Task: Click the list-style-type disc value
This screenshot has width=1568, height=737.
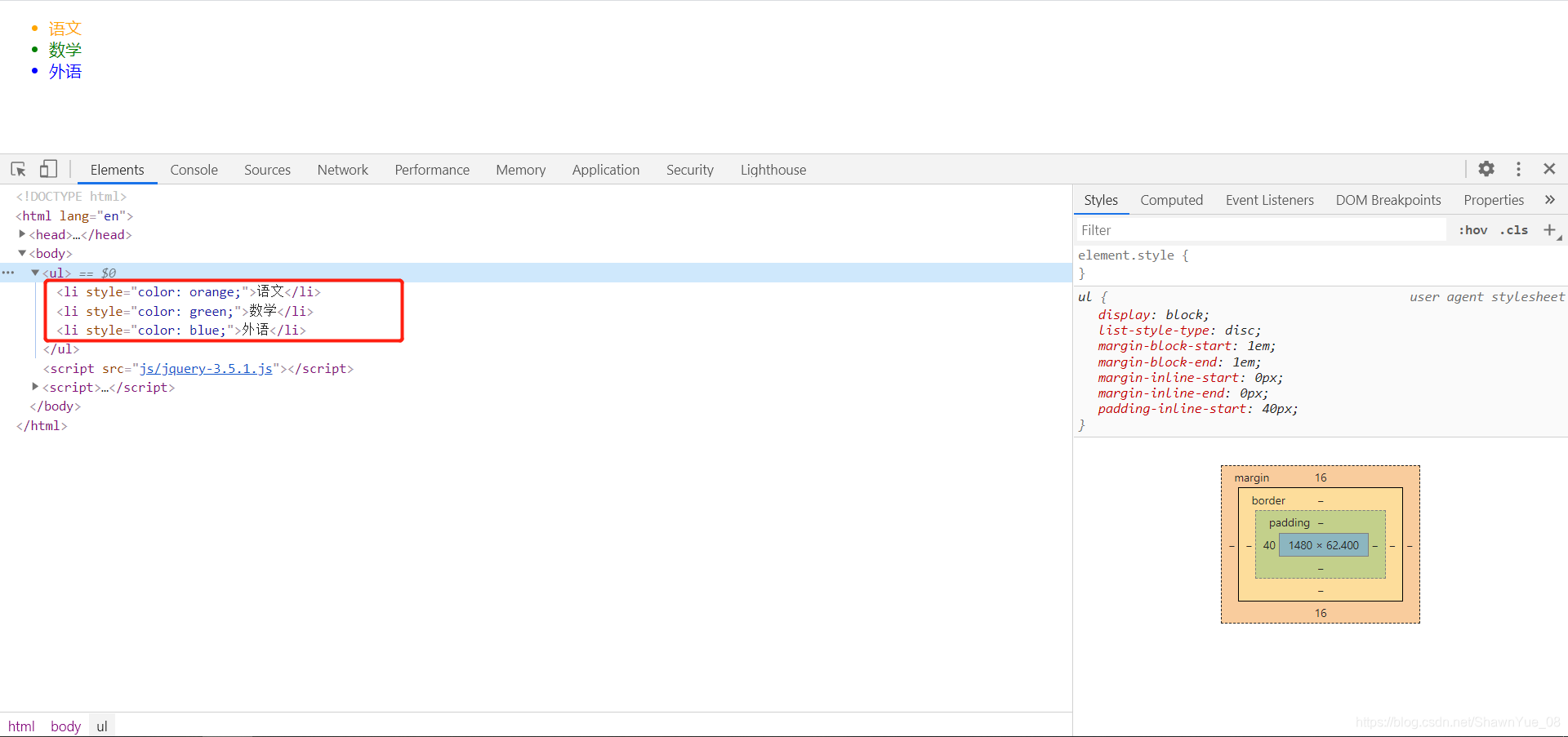Action: pyautogui.click(x=1239, y=331)
